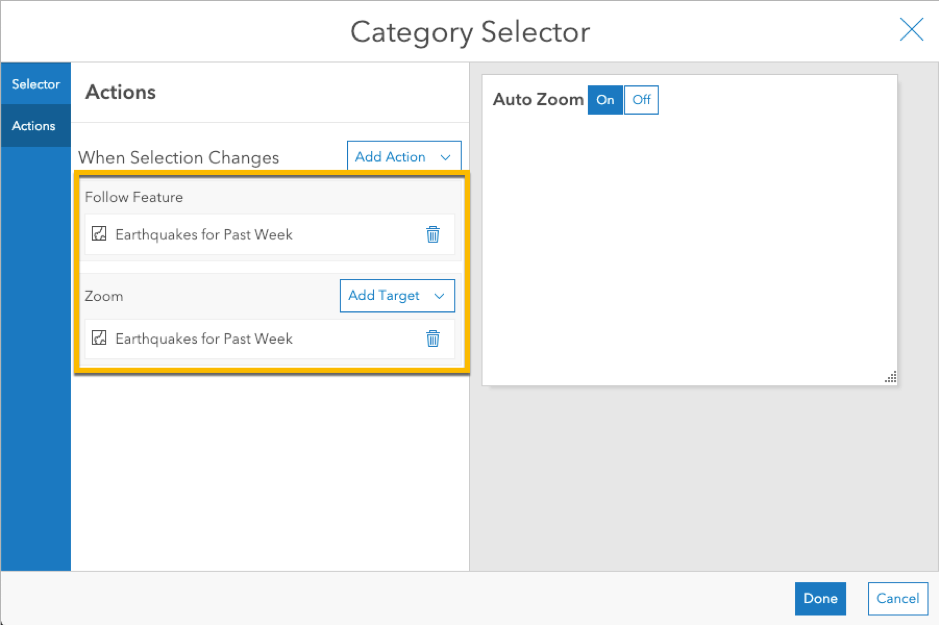
Task: Click the chevron arrow on Add Action
Action: coord(445,157)
